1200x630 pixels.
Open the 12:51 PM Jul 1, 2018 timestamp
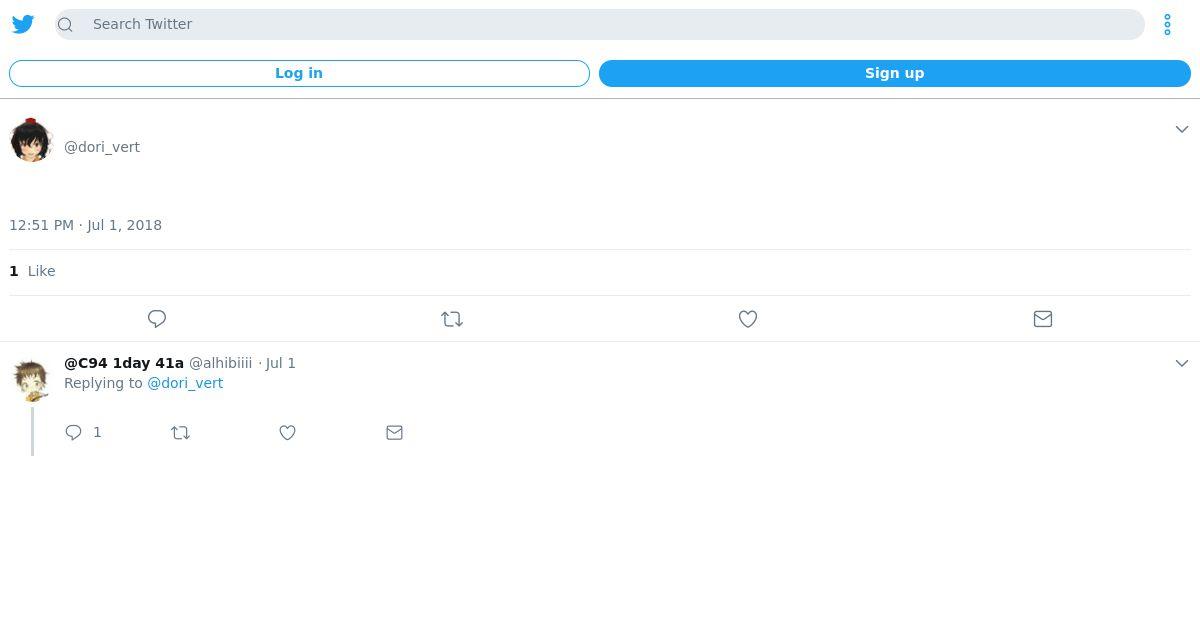pyautogui.click(x=85, y=225)
